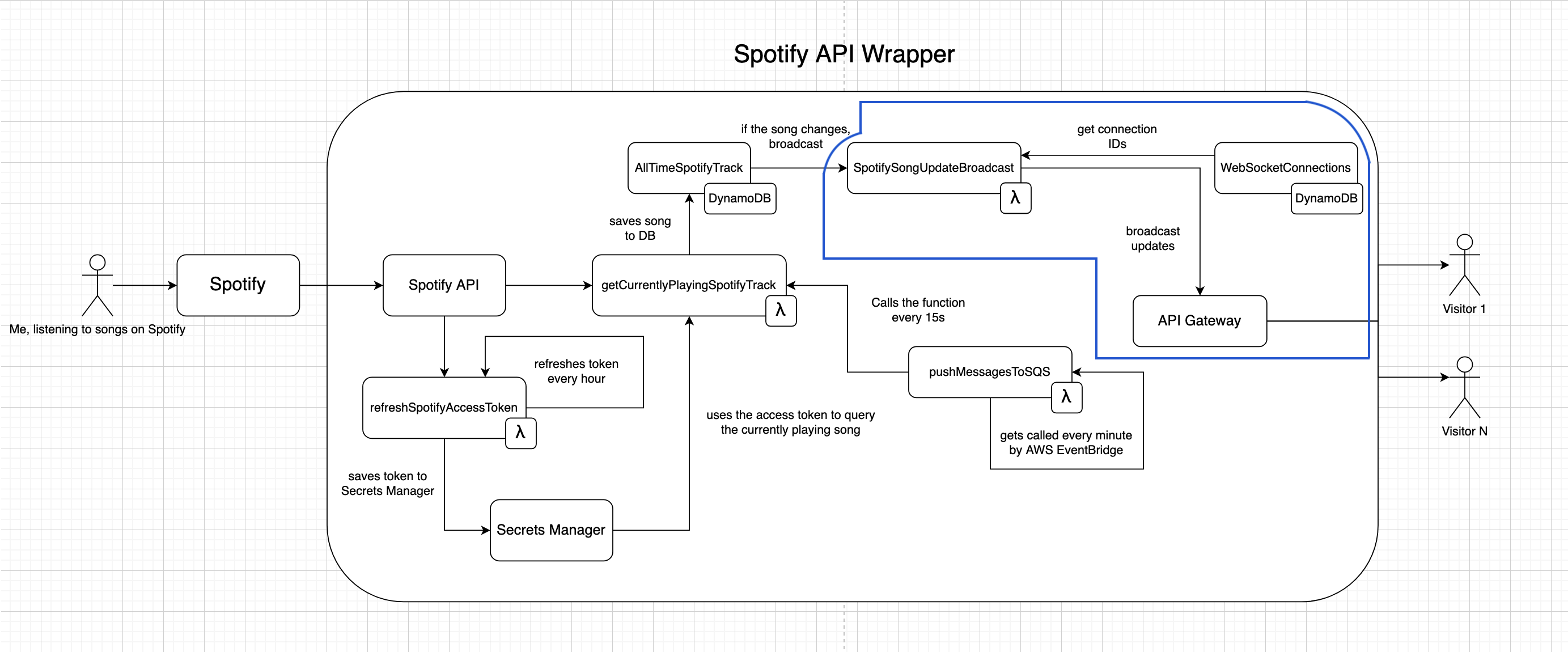Select the Secrets Manager box
Screen dimensions: 1568x652
[552, 530]
